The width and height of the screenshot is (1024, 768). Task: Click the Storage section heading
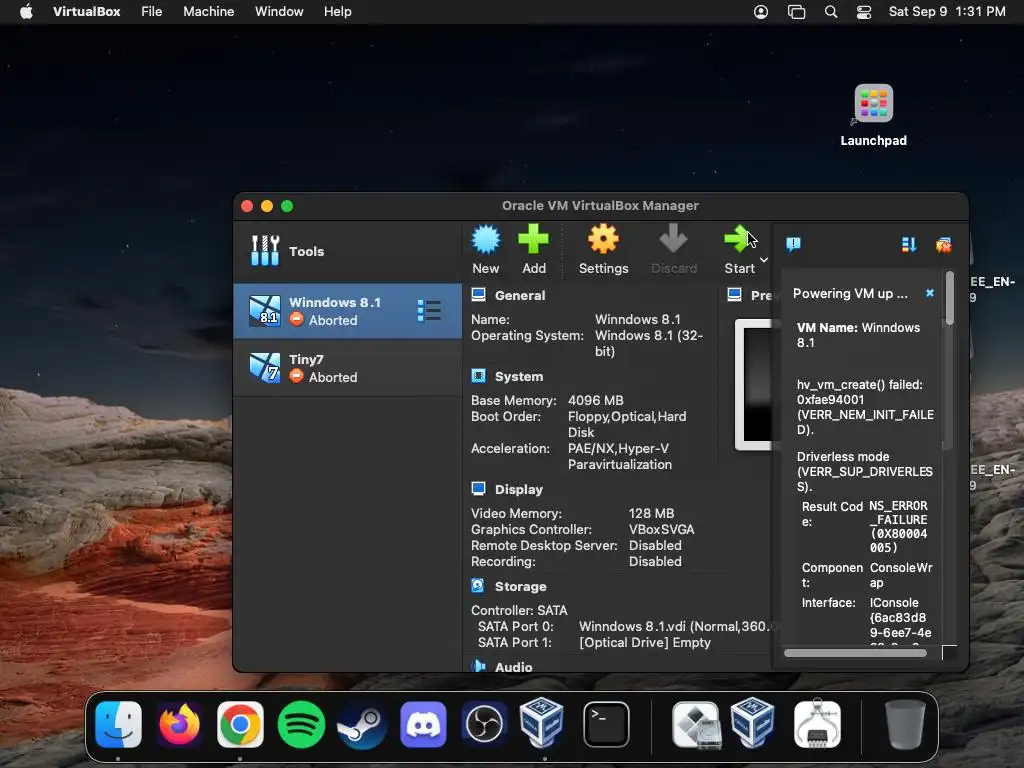(520, 586)
